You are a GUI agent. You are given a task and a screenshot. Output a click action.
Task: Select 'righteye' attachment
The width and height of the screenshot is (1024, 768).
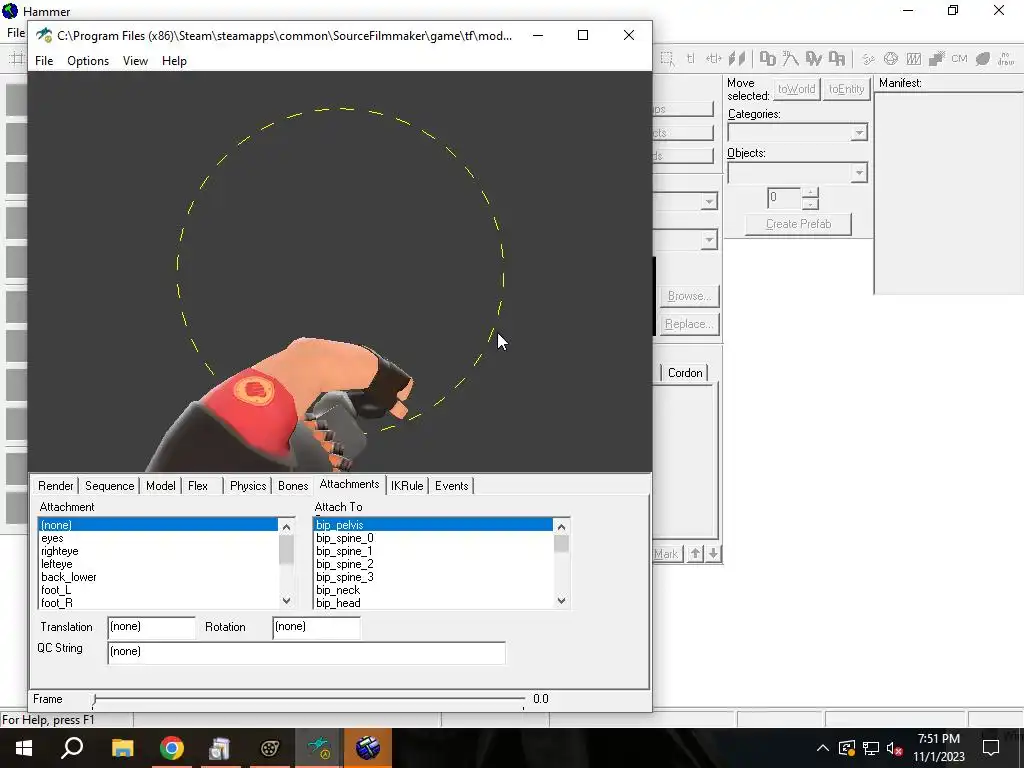click(x=158, y=551)
